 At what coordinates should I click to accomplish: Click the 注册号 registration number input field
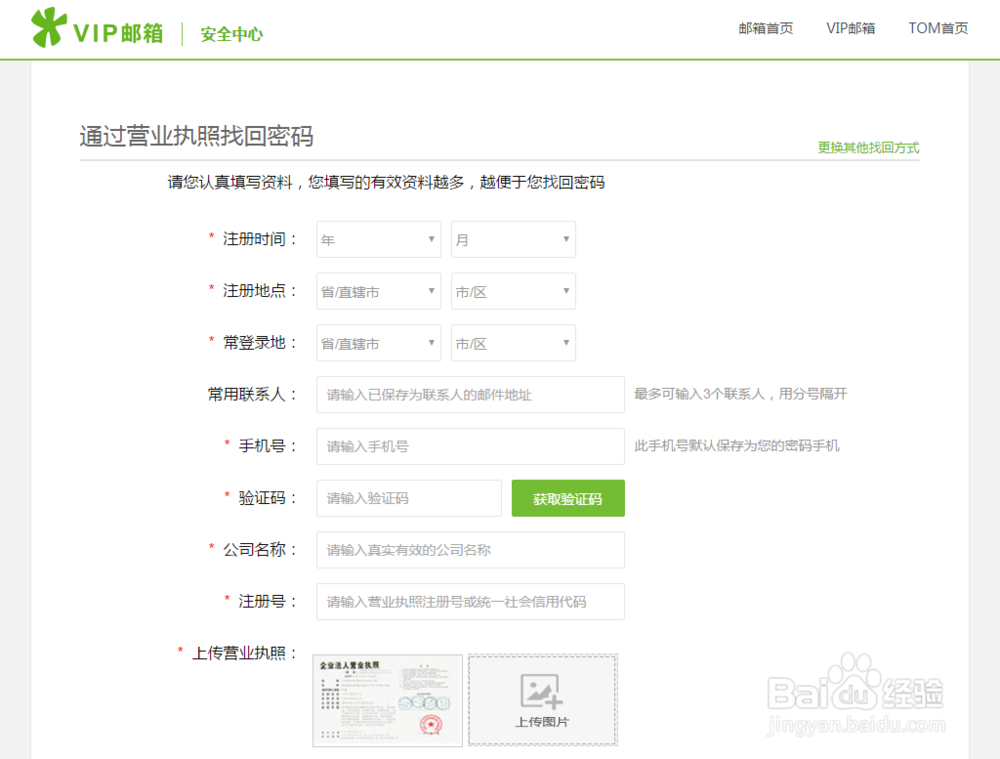tap(470, 601)
